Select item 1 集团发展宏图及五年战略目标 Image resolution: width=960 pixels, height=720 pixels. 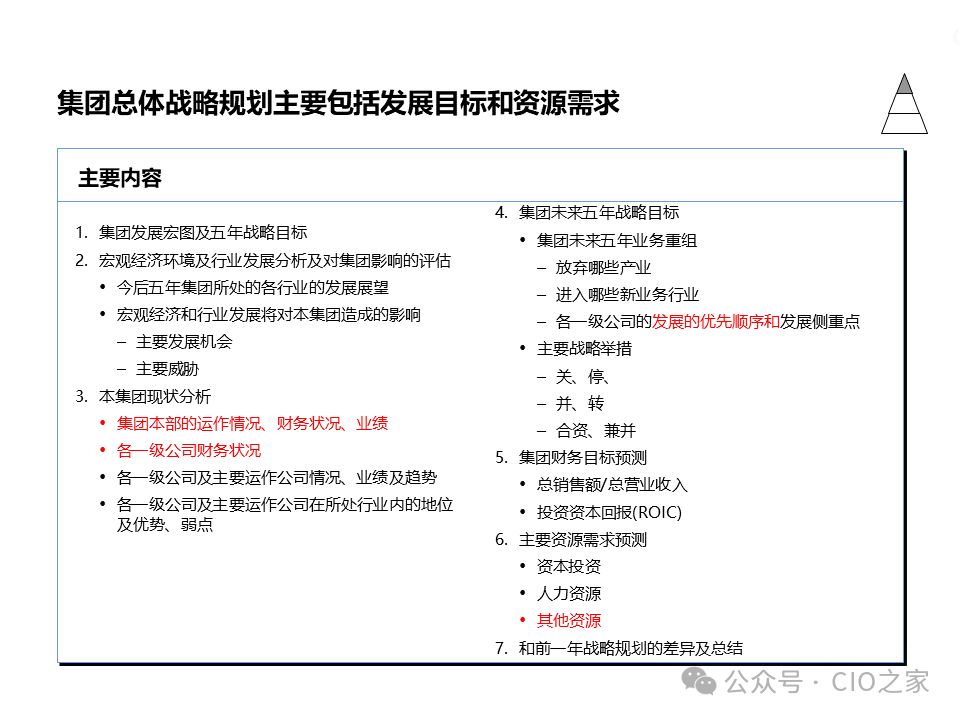pos(203,233)
